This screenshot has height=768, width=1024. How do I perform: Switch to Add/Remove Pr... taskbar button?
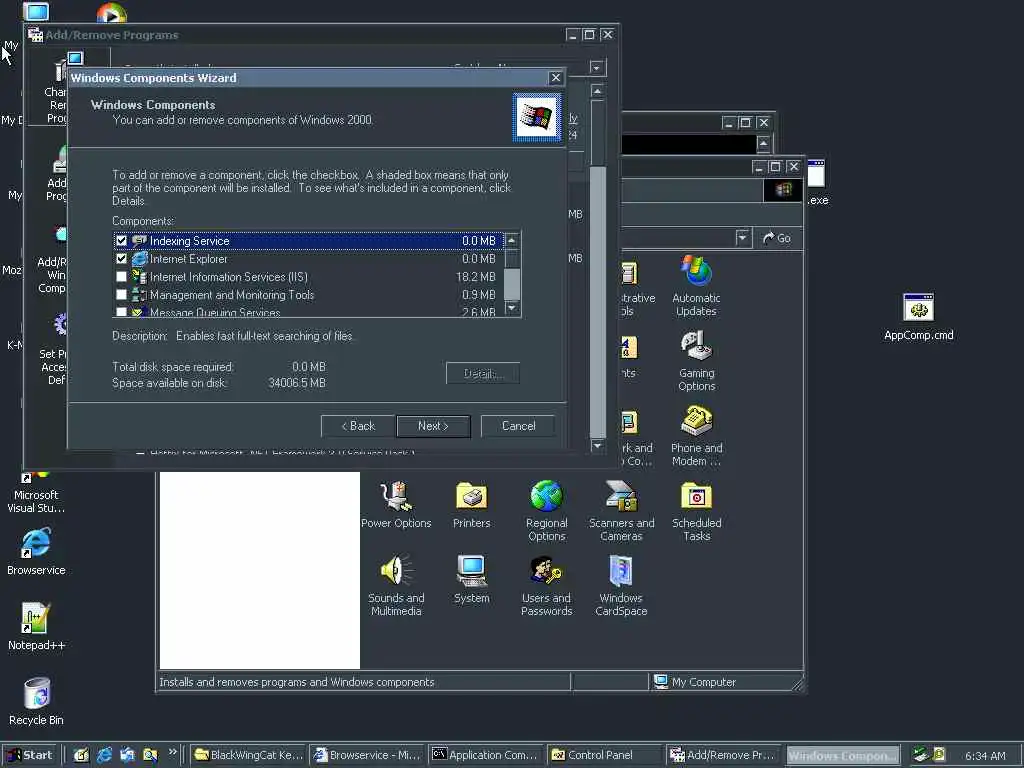point(724,755)
